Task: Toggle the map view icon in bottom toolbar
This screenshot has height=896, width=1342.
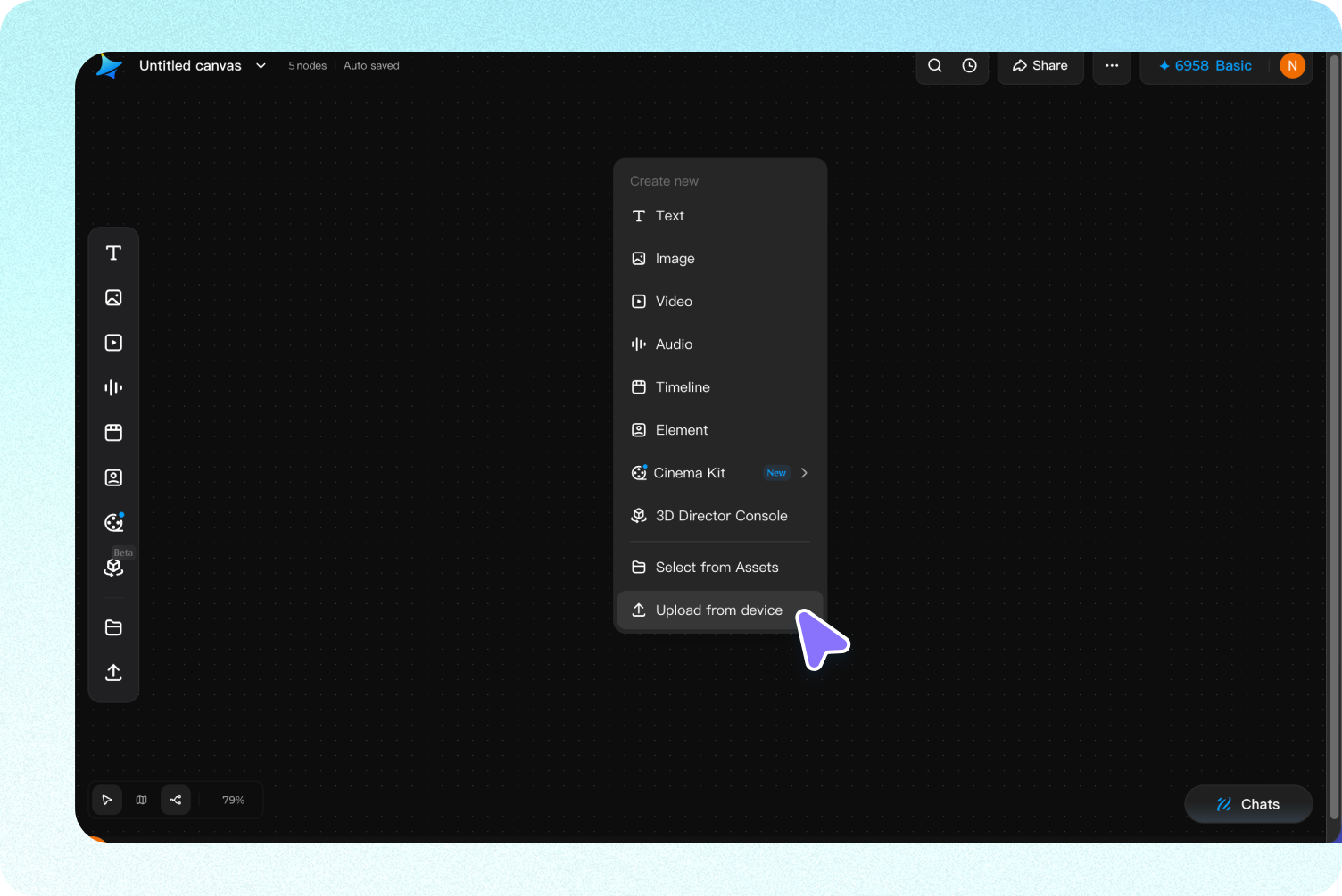Action: (x=141, y=800)
